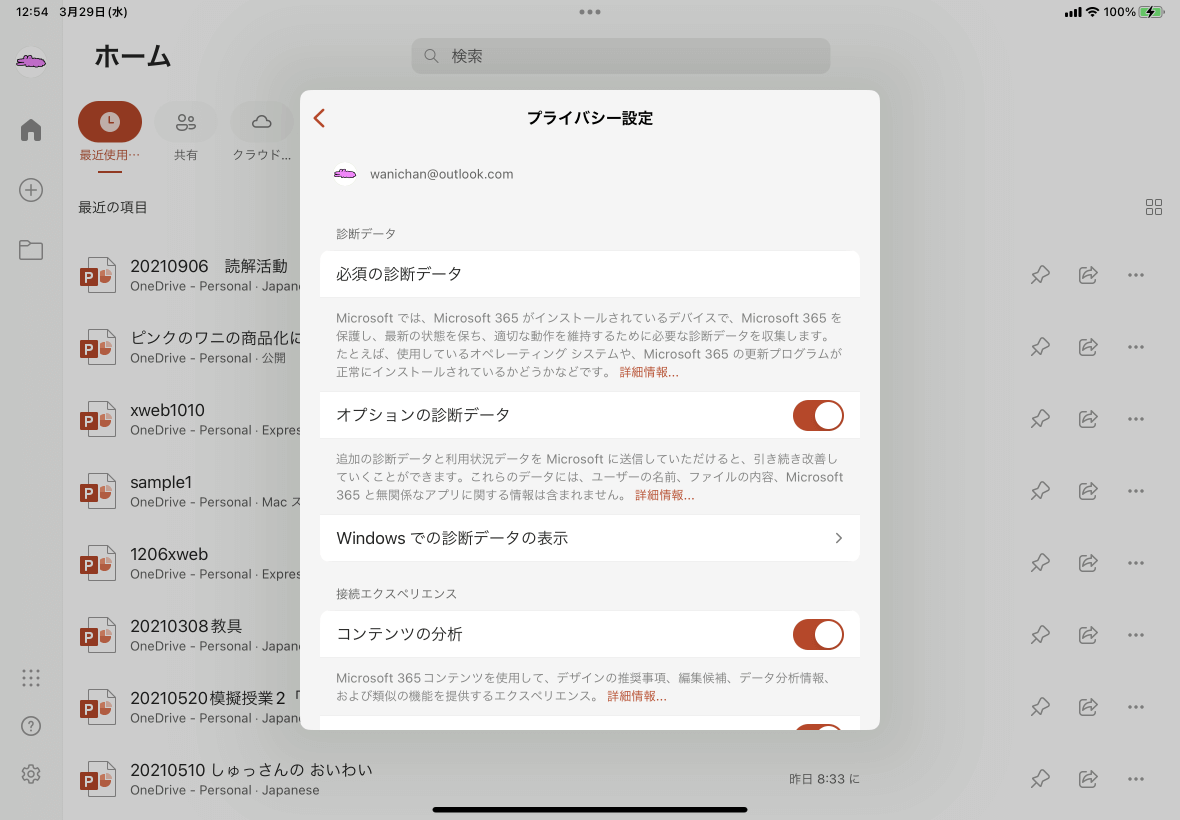The image size is (1180, 820).
Task: Switch to grid view layout icon
Action: pos(1154,207)
